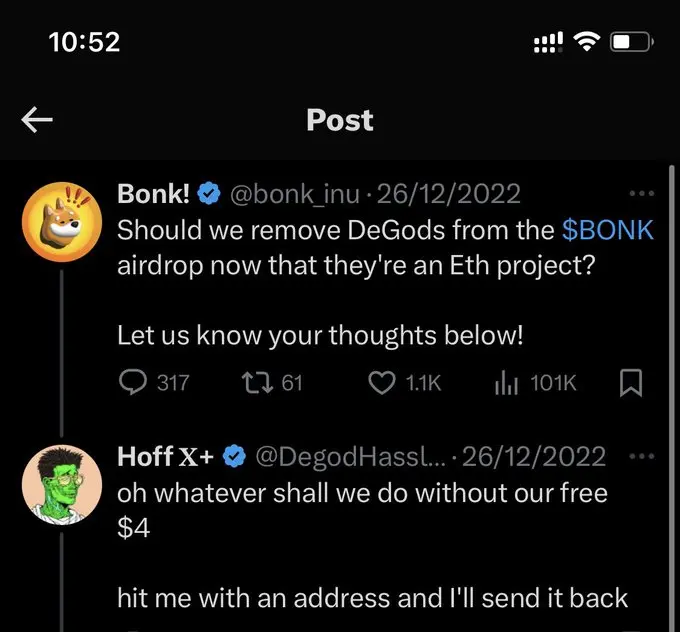This screenshot has width=680, height=632.
Task: Click Hoff's blue verified badge
Action: 234,456
